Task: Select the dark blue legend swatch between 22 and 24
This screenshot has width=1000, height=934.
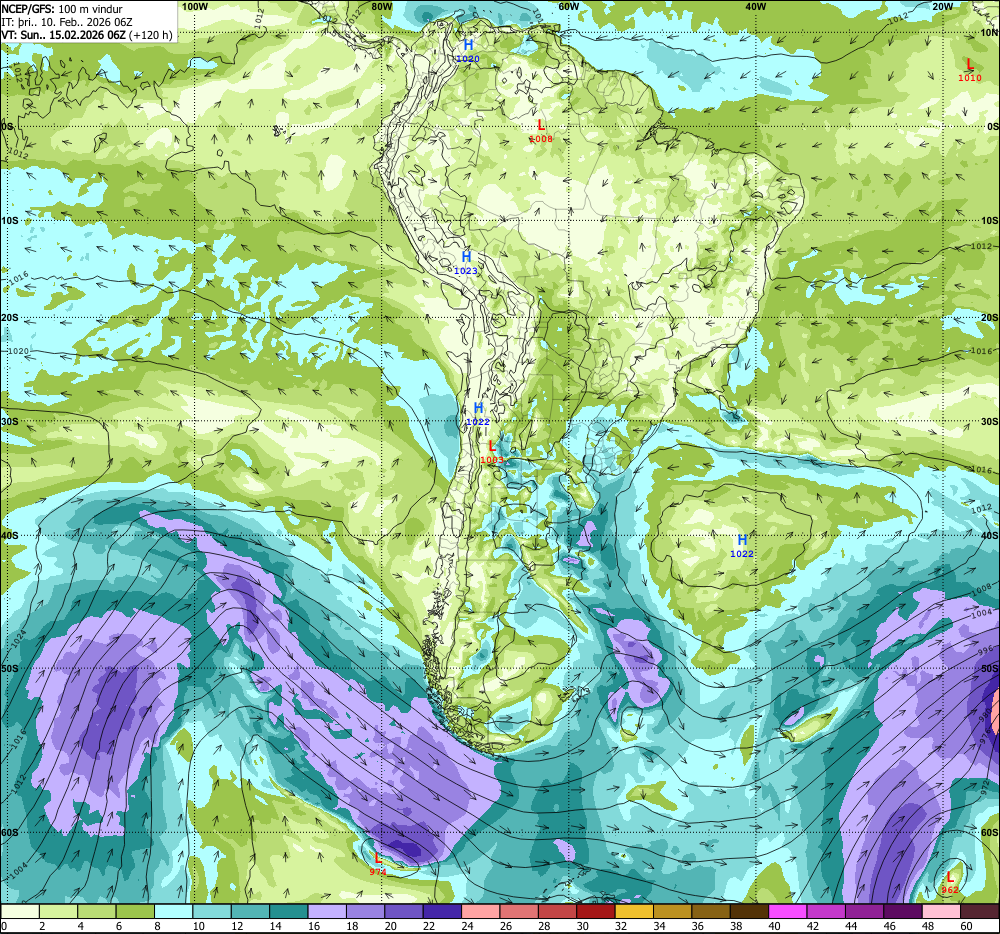Action: tap(442, 911)
